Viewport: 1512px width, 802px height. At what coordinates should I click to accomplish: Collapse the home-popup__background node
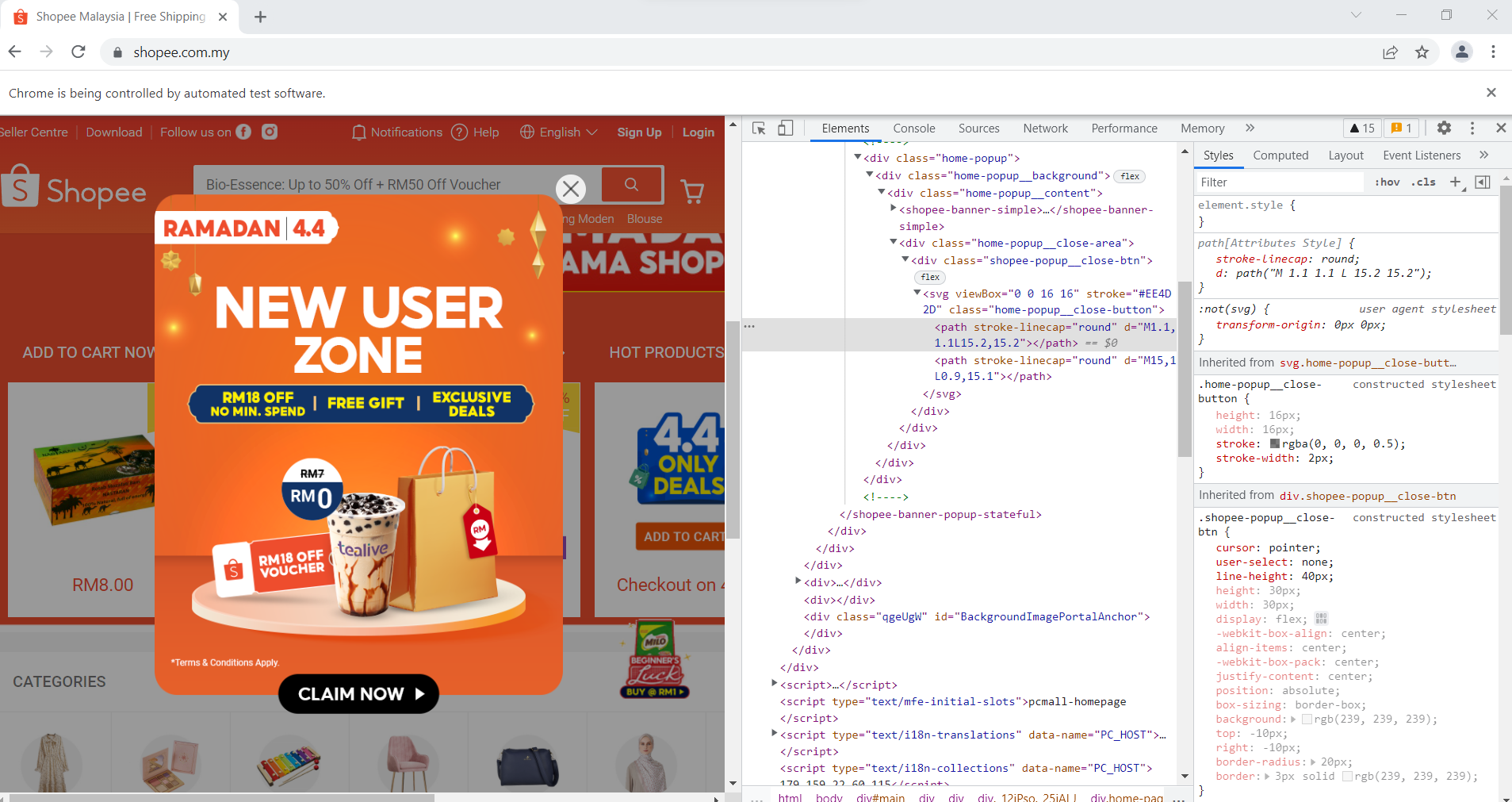click(x=870, y=175)
